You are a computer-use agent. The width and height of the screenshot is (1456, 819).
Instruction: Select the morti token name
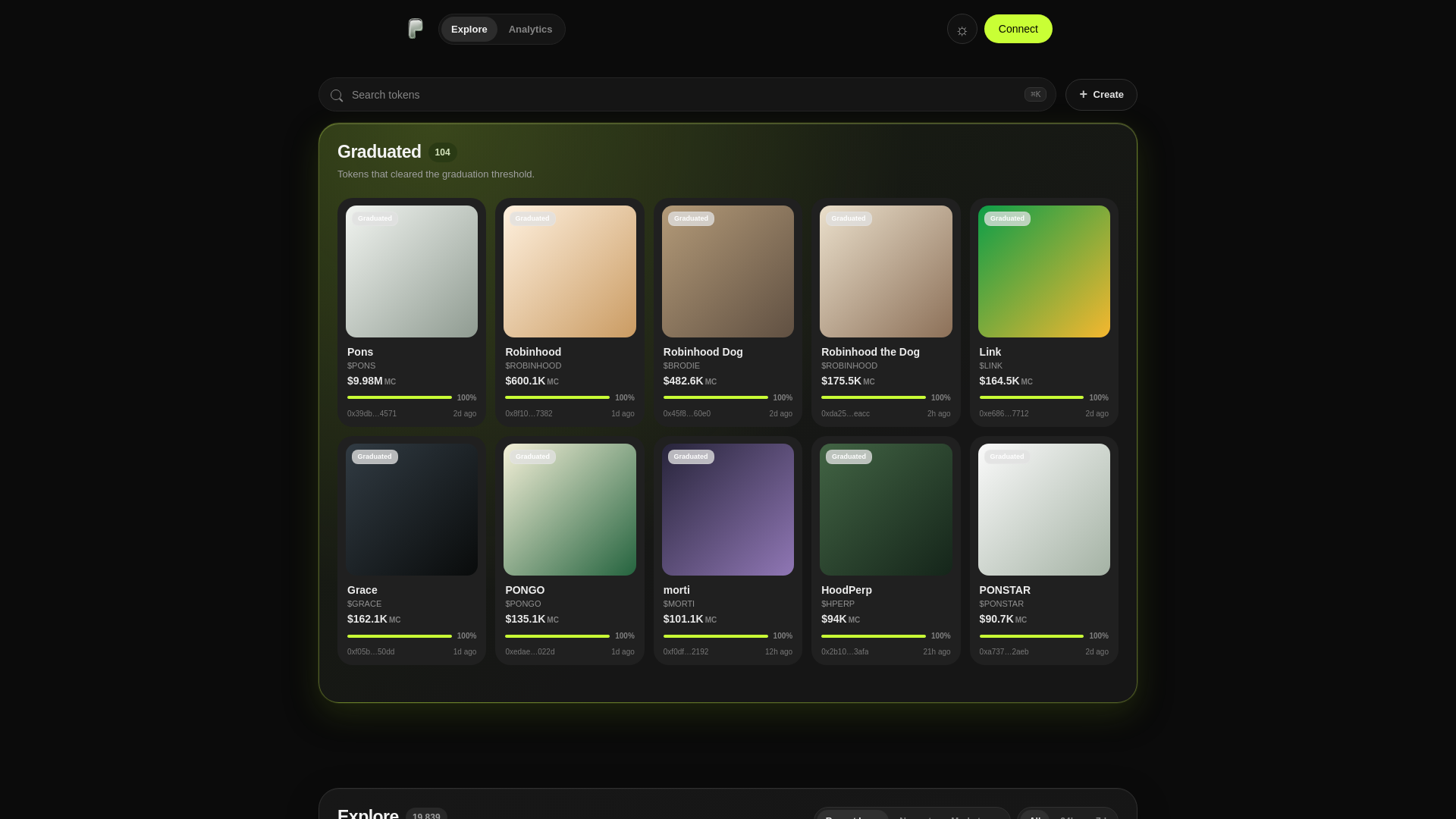(x=676, y=590)
